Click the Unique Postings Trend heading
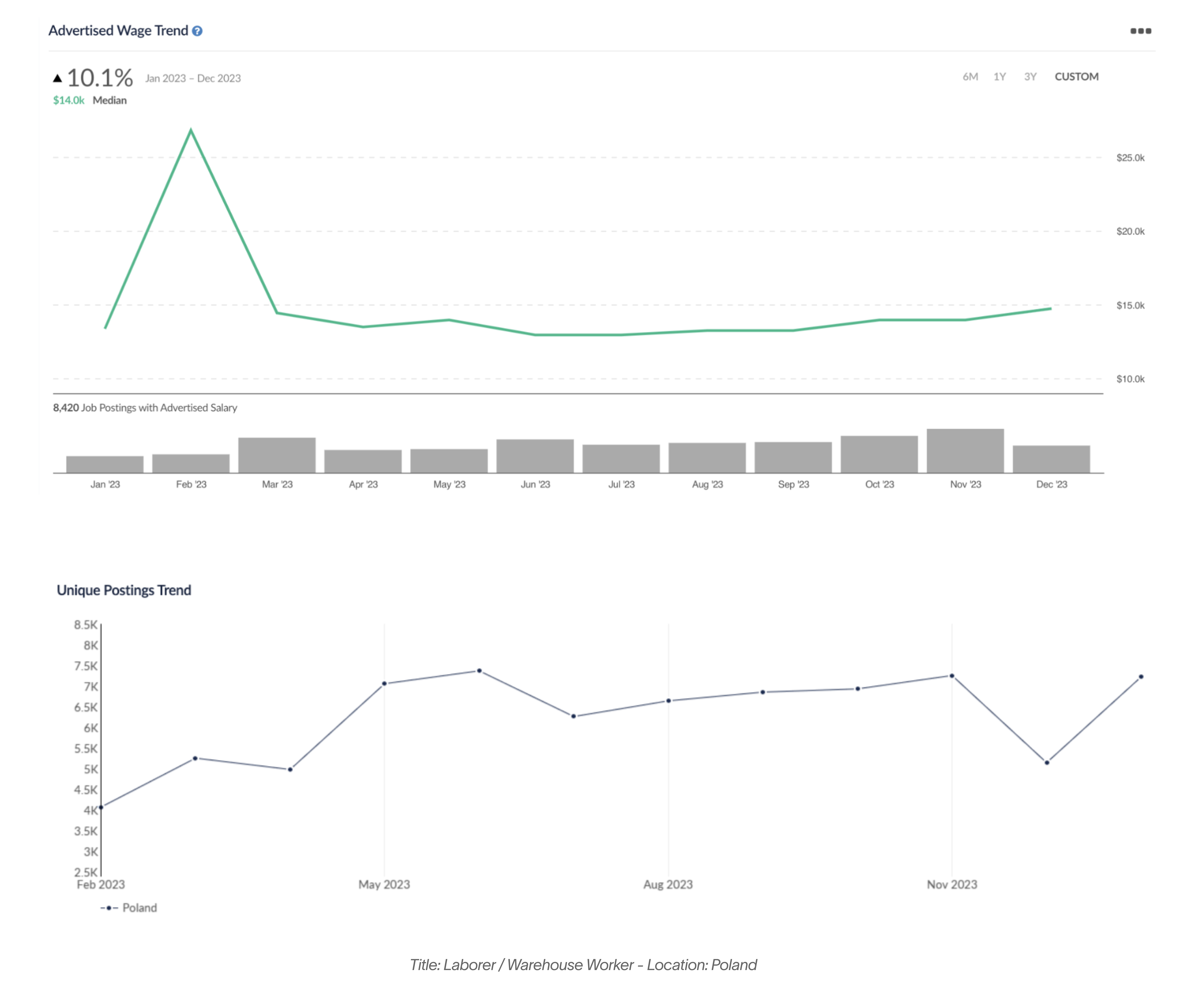The width and height of the screenshot is (1204, 992). (x=124, y=590)
